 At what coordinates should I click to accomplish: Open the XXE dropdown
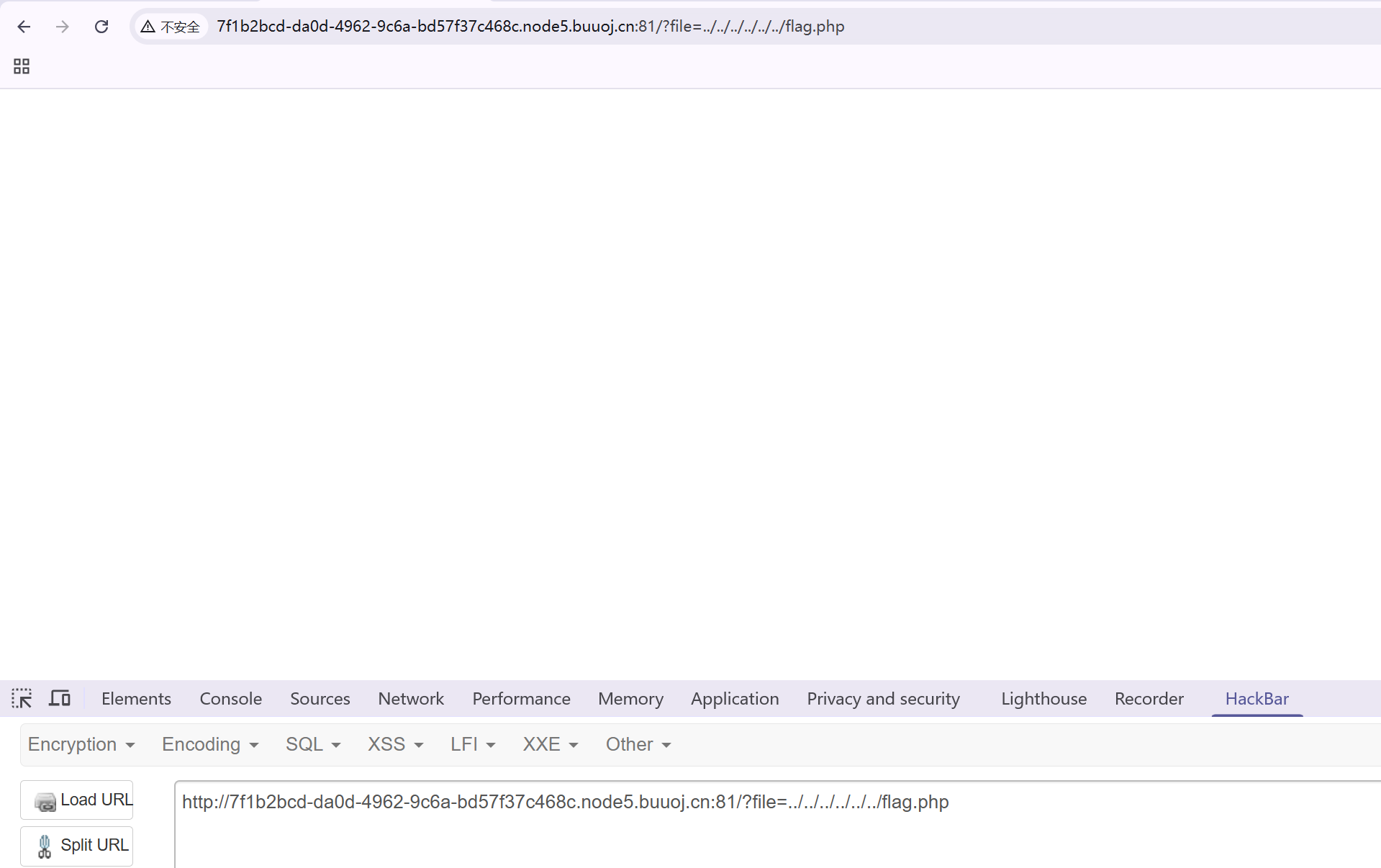click(550, 744)
